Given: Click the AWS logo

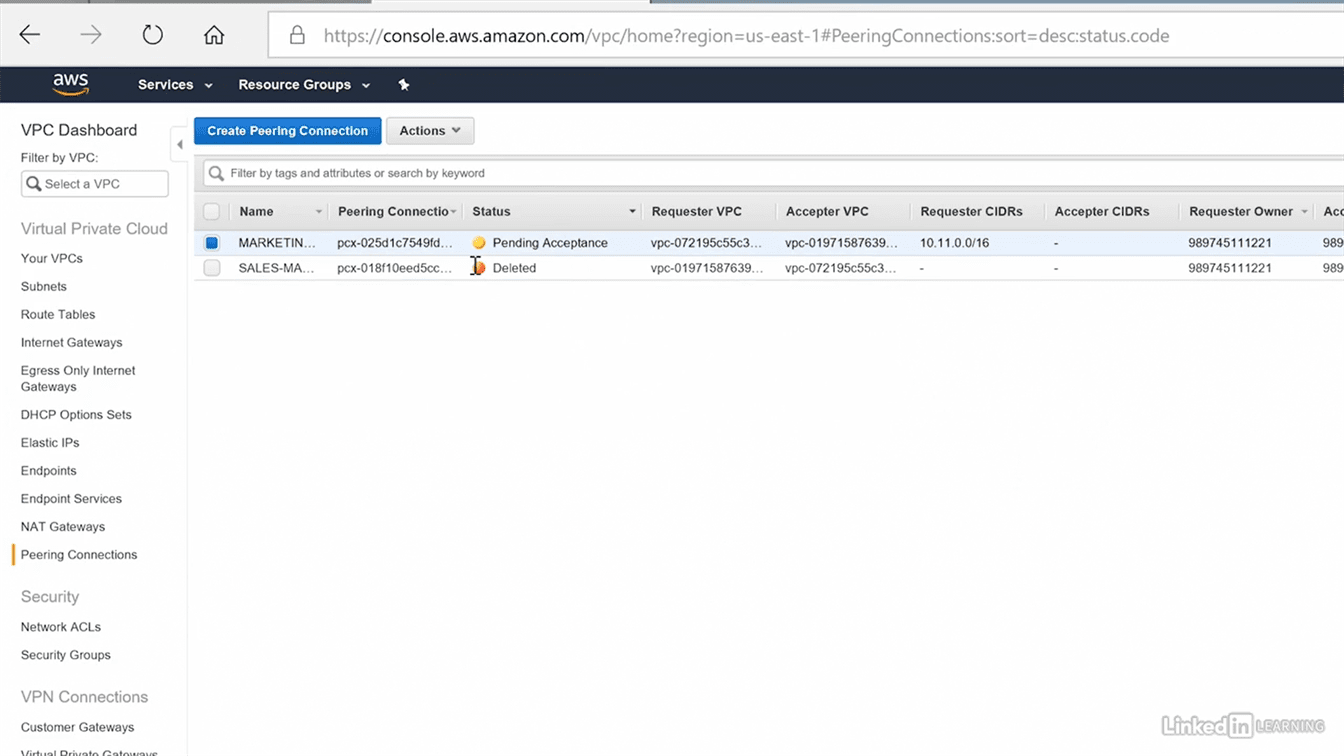Looking at the screenshot, I should tap(71, 85).
